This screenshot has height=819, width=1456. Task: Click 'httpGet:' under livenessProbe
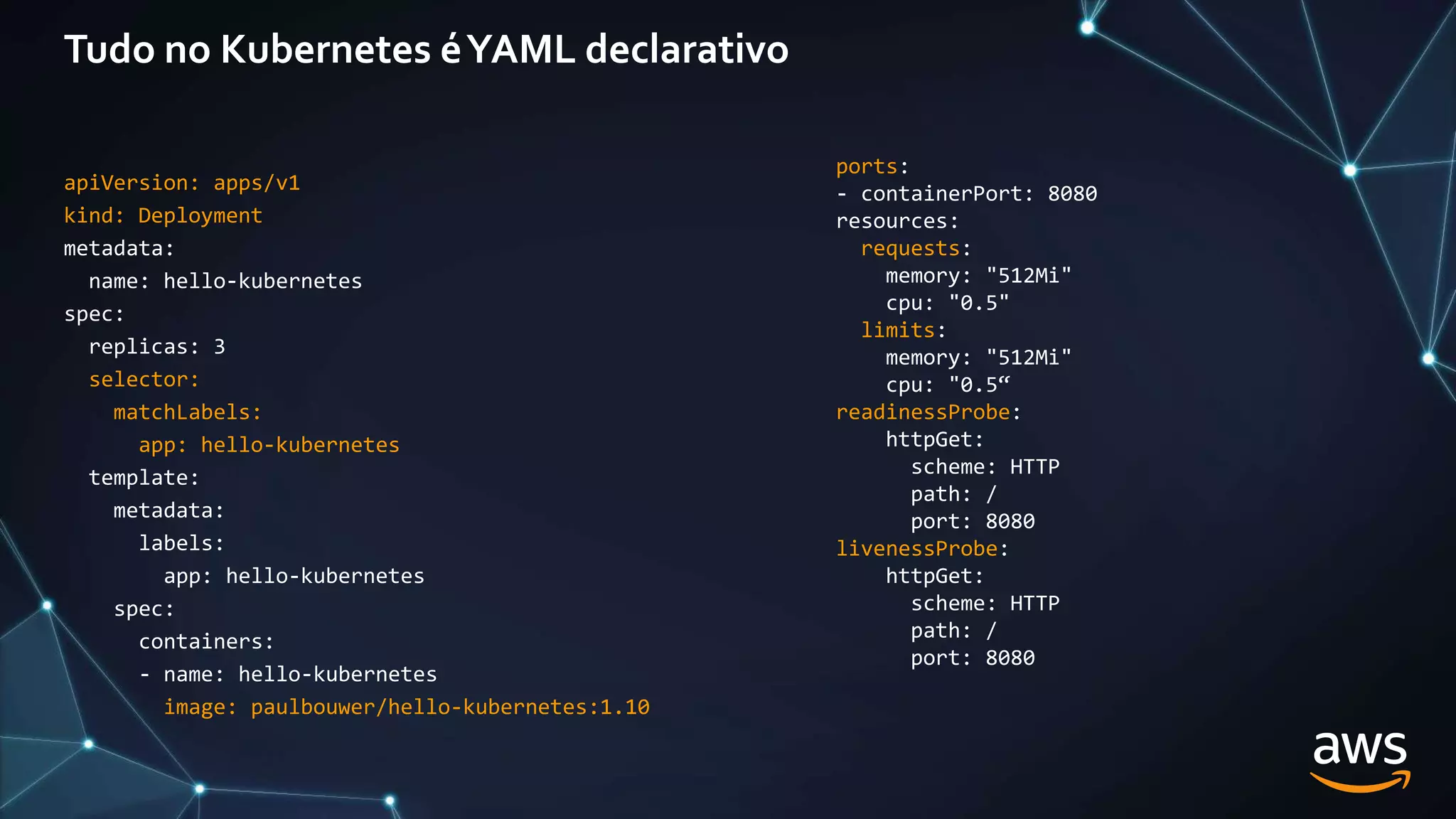click(935, 576)
